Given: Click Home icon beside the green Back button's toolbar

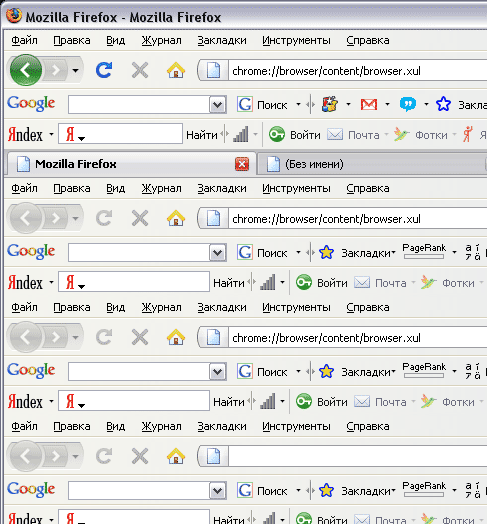Looking at the screenshot, I should [x=176, y=70].
